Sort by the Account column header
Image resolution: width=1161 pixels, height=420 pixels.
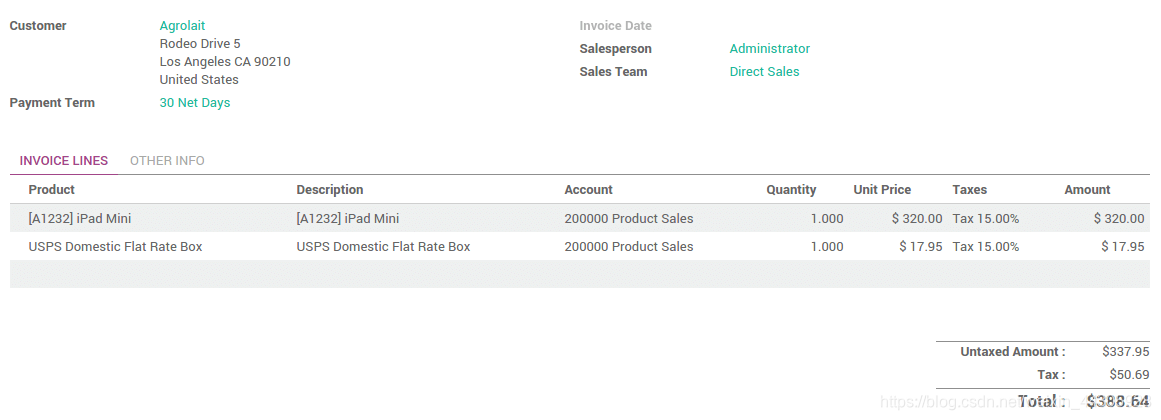[589, 190]
